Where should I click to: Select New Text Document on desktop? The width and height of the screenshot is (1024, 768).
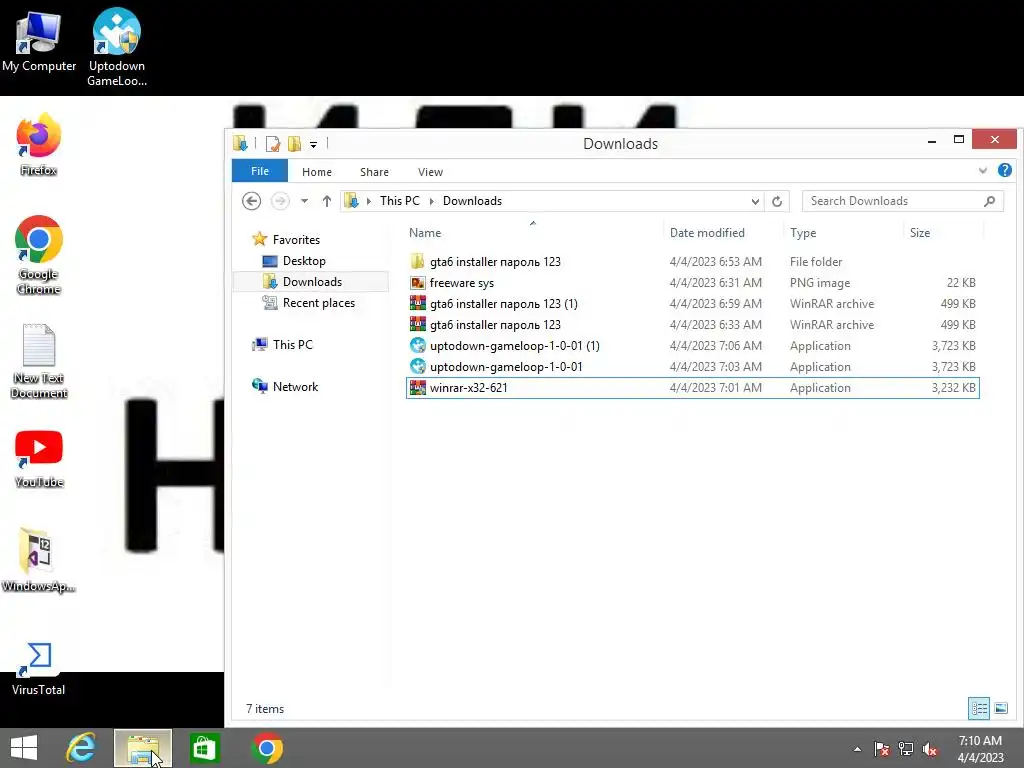click(39, 360)
